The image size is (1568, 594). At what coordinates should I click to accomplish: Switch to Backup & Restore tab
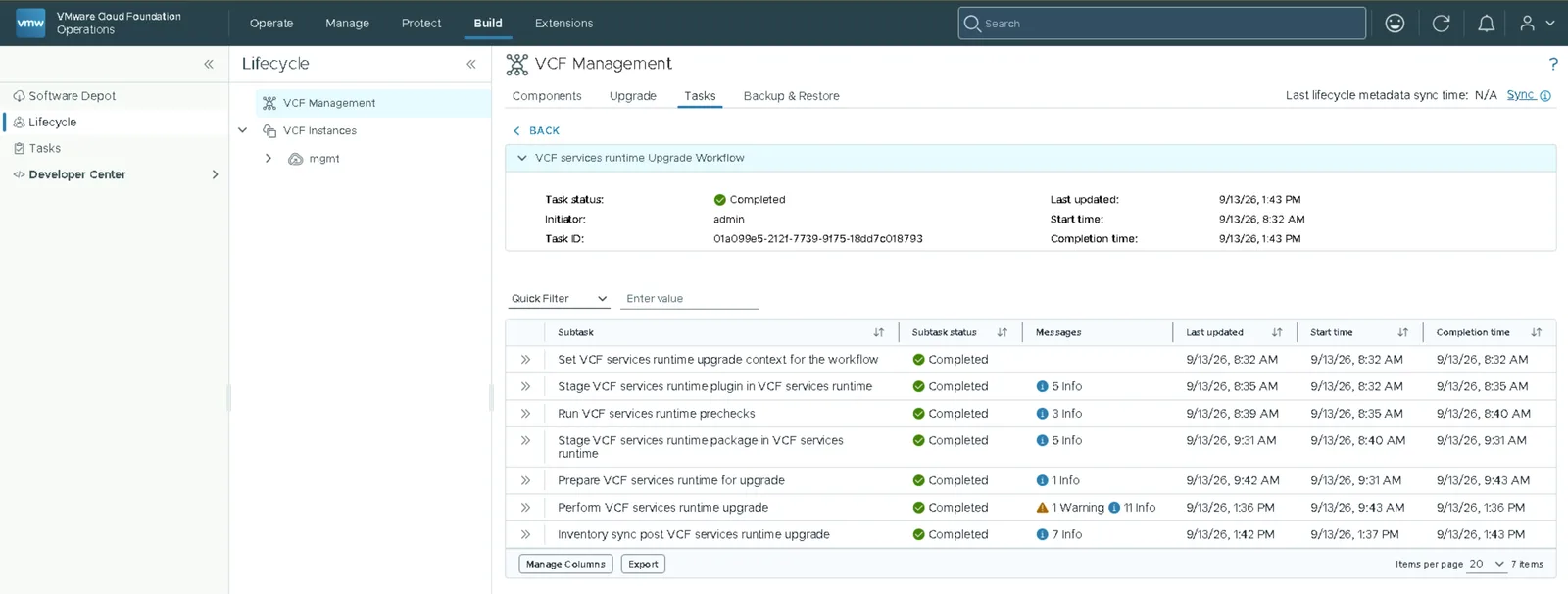tap(791, 96)
